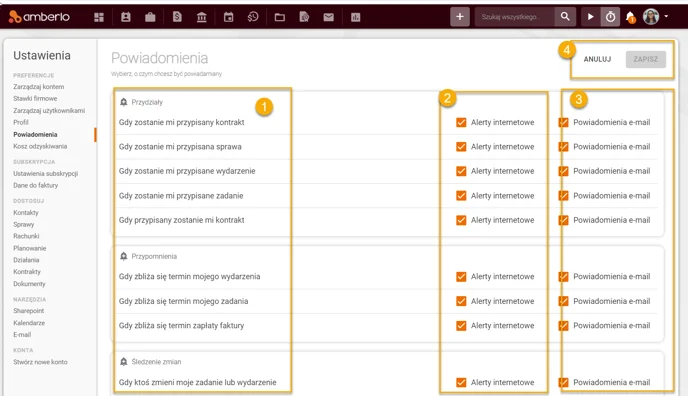This screenshot has height=396, width=688.
Task: Click the Szukaj wszystkiego search field
Action: point(515,17)
